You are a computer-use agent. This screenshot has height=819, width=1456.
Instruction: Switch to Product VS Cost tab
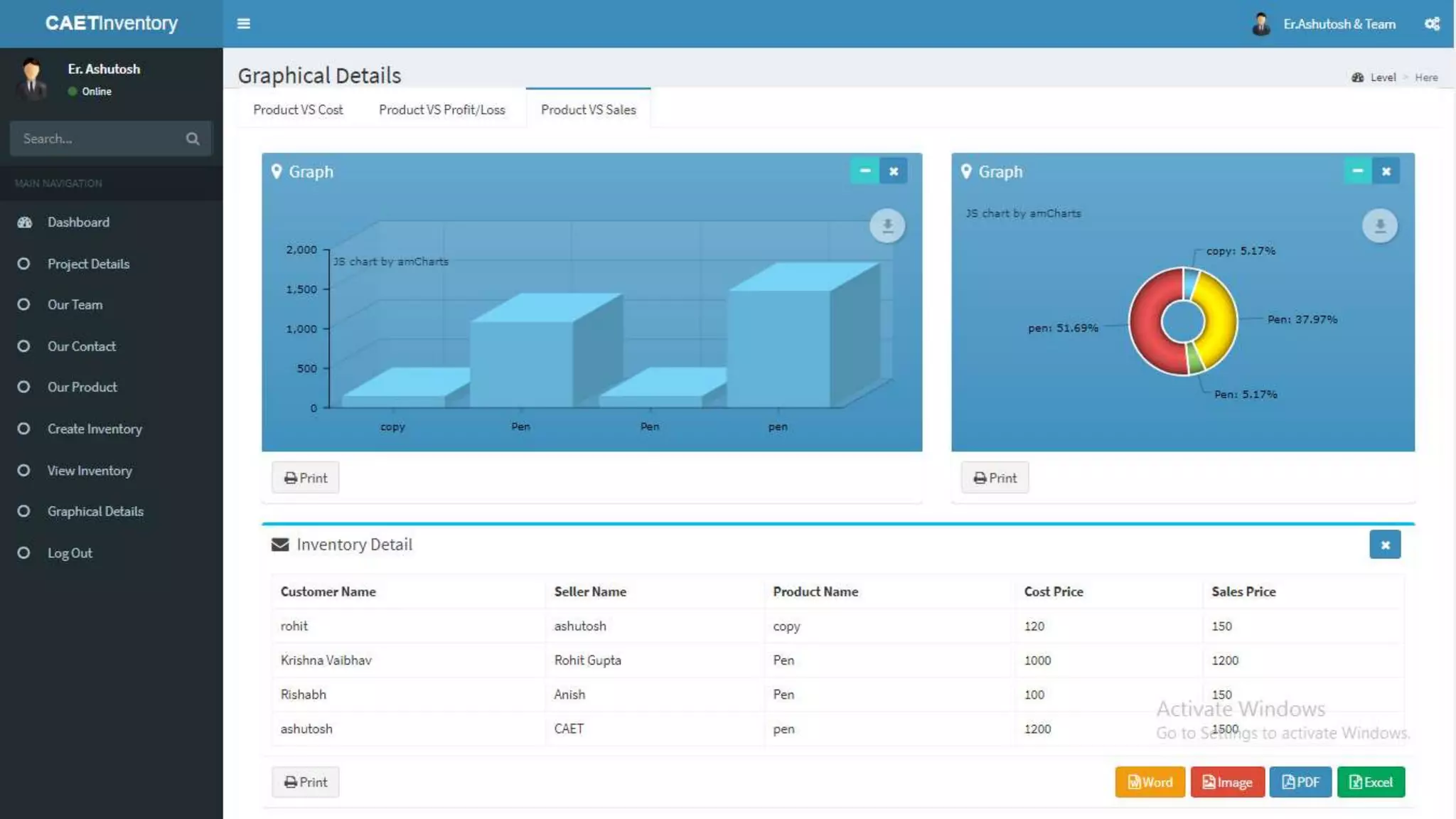[x=298, y=109]
